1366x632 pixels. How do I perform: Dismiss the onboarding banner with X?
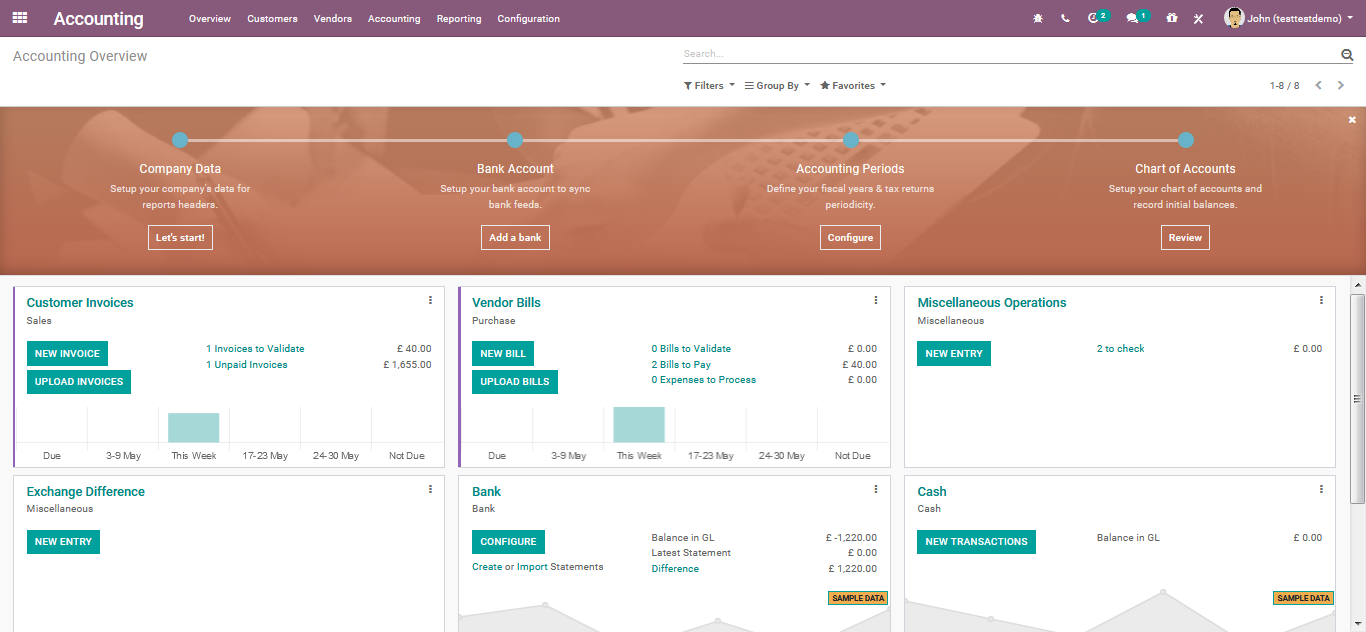tap(1352, 120)
